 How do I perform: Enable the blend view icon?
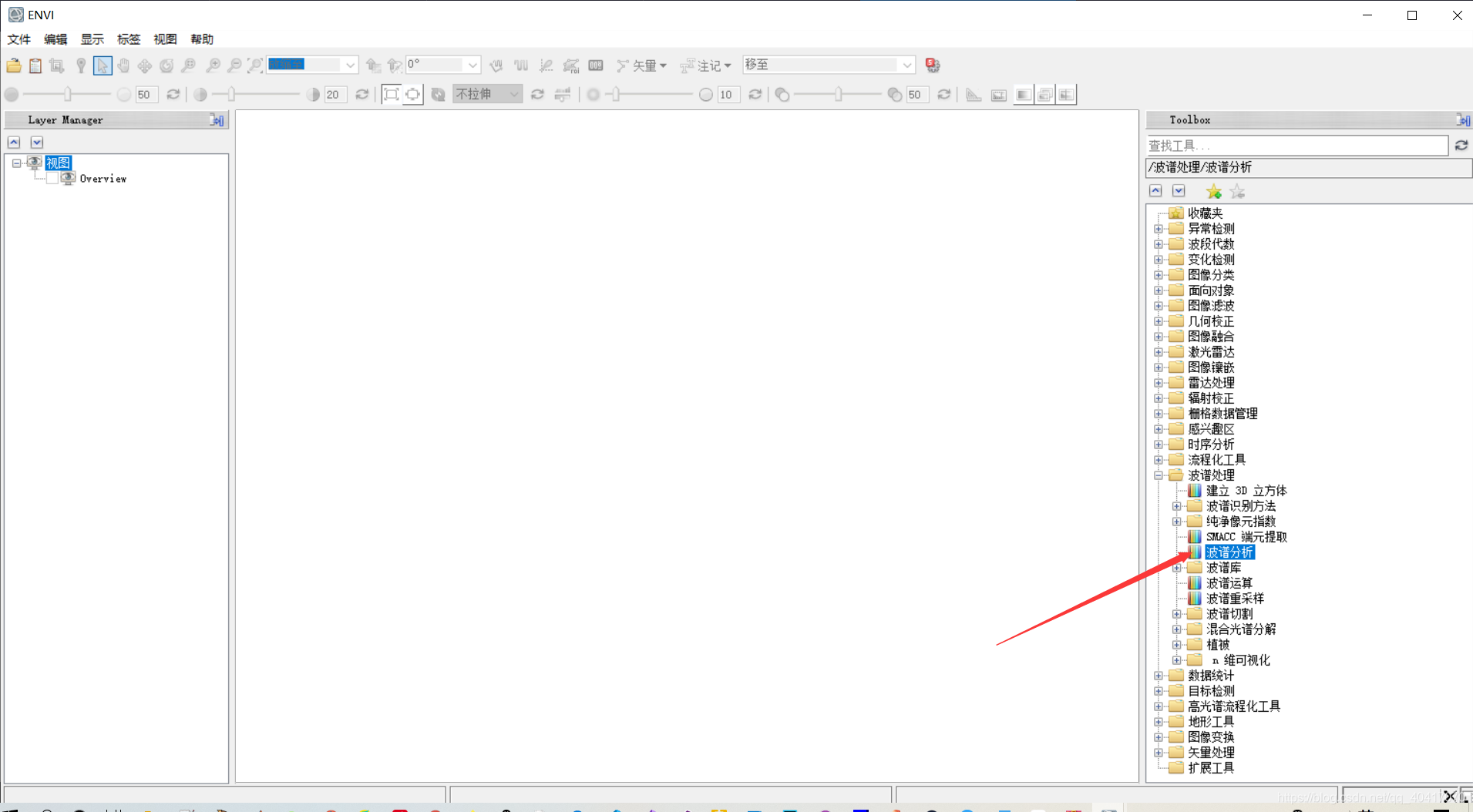(x=1023, y=95)
